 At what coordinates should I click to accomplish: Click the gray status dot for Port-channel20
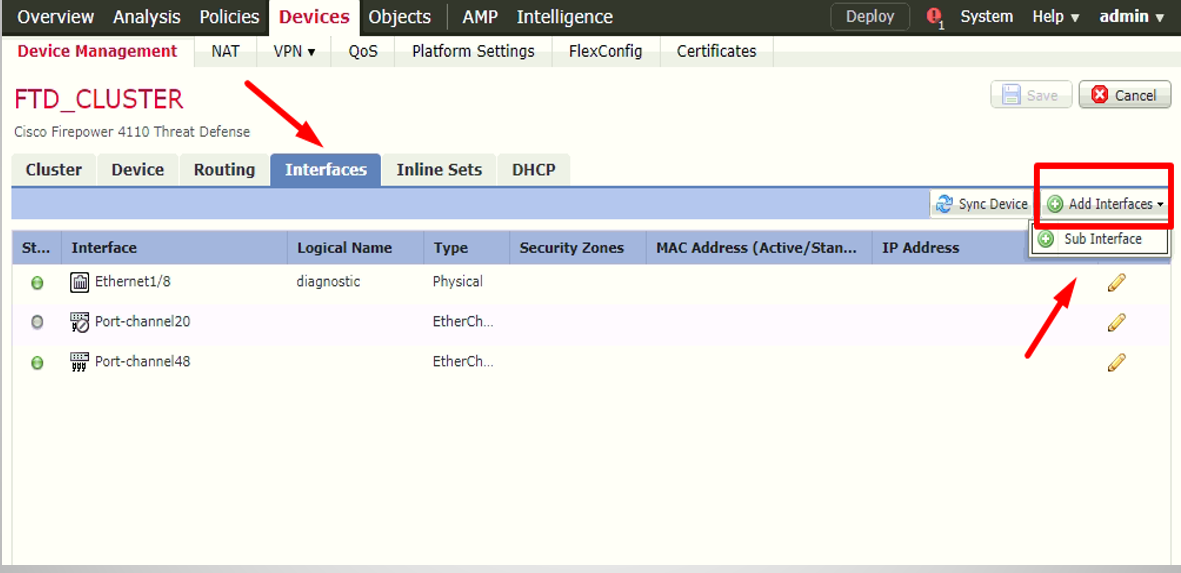[37, 322]
